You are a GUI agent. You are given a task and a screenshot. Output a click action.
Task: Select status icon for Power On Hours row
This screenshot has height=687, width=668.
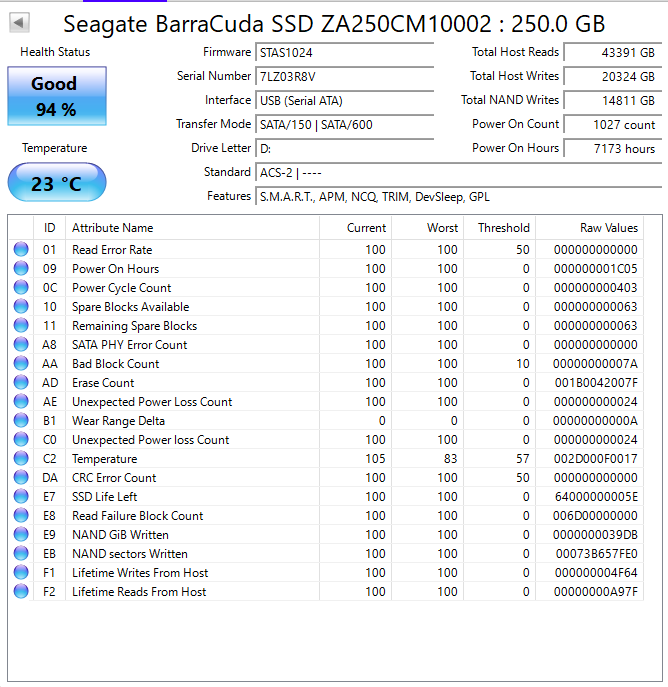click(x=21, y=268)
